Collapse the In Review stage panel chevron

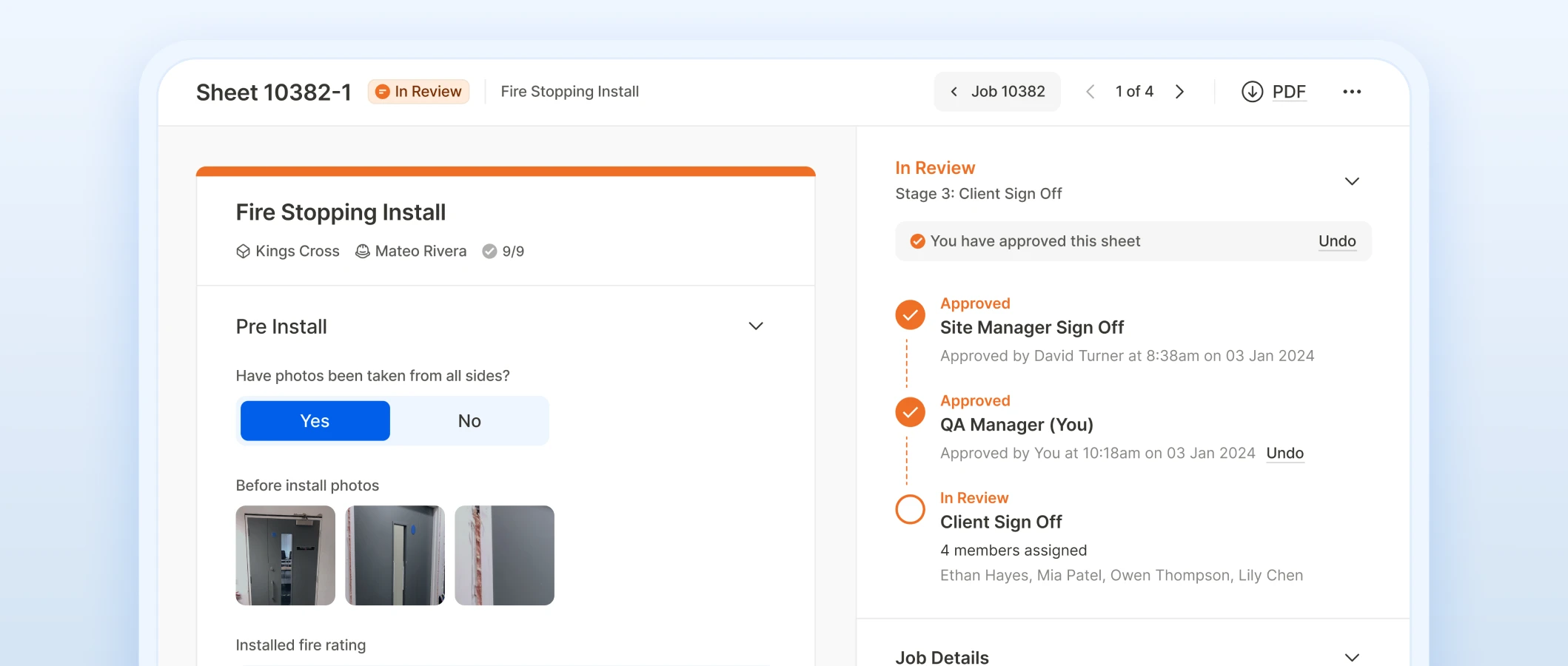(1352, 181)
